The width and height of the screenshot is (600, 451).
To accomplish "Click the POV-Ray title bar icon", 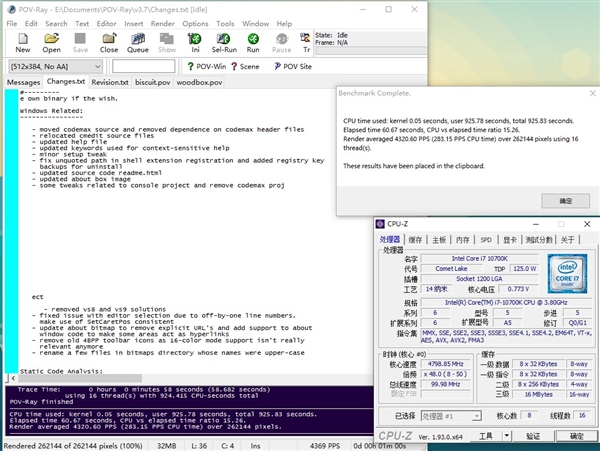I will coord(12,10).
